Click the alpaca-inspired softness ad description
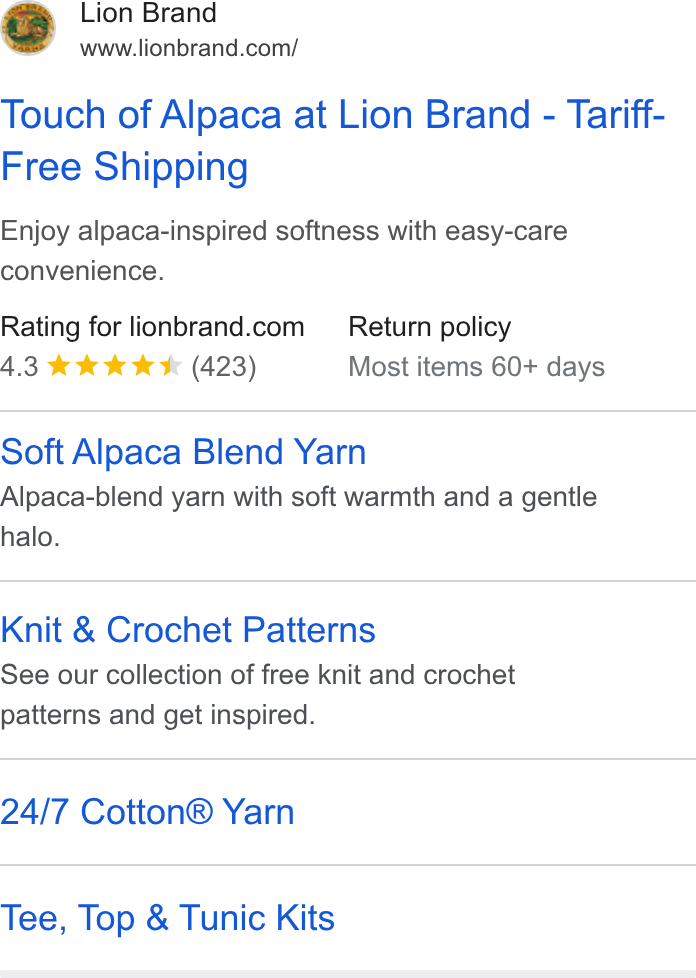The width and height of the screenshot is (696, 978). click(x=284, y=251)
